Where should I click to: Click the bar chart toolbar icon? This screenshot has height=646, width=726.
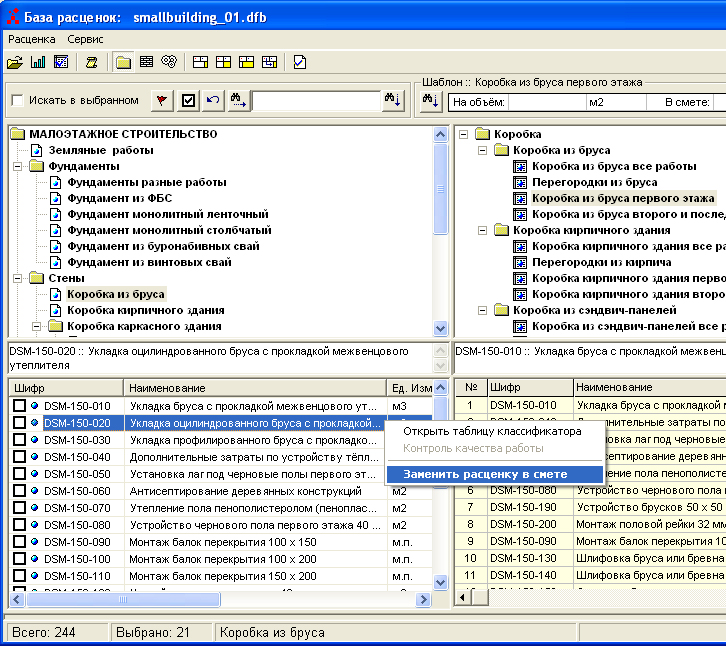(39, 62)
